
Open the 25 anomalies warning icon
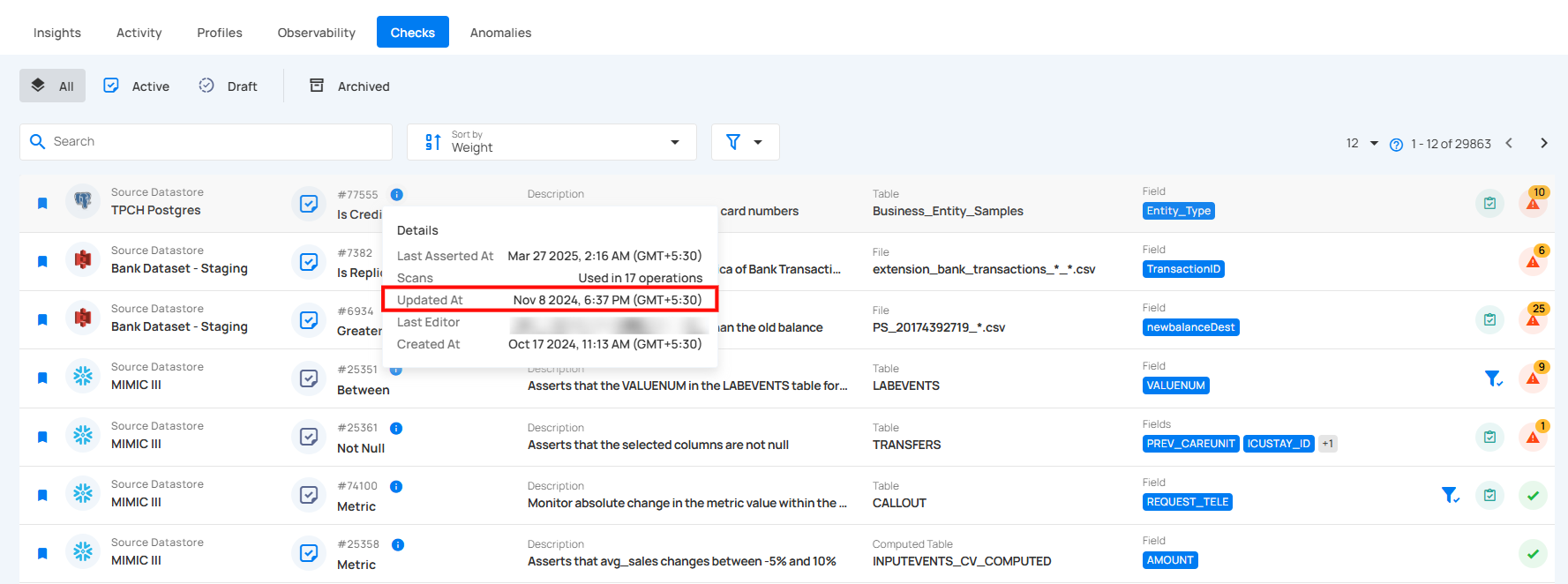(1534, 319)
